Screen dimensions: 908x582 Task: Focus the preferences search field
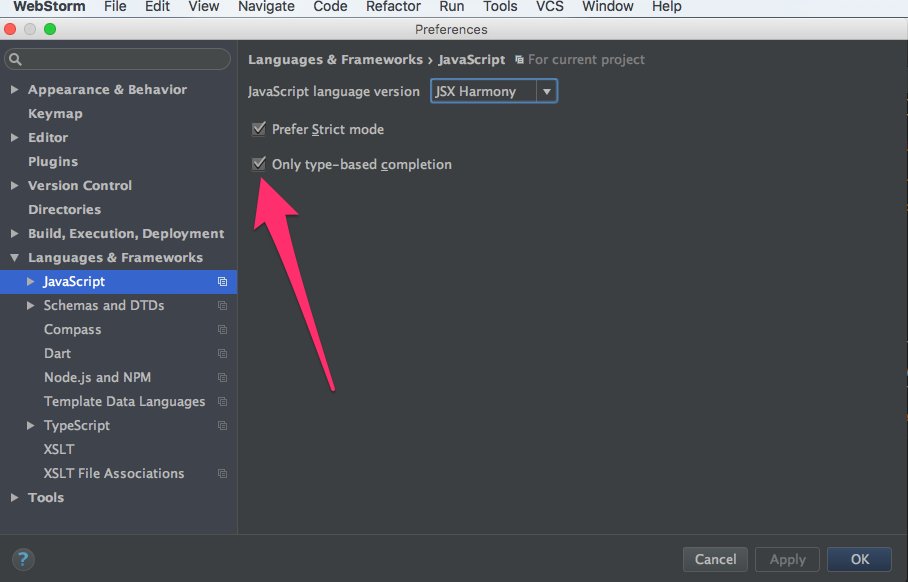(118, 59)
